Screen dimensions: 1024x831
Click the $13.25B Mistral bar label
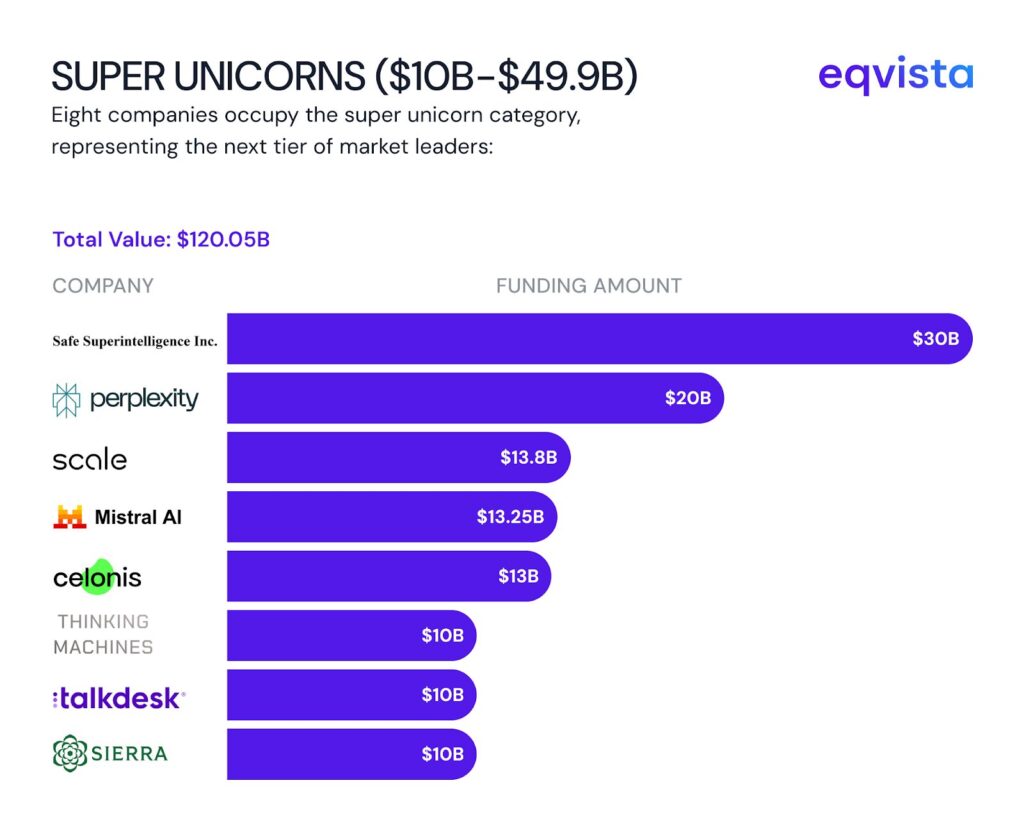click(x=510, y=517)
